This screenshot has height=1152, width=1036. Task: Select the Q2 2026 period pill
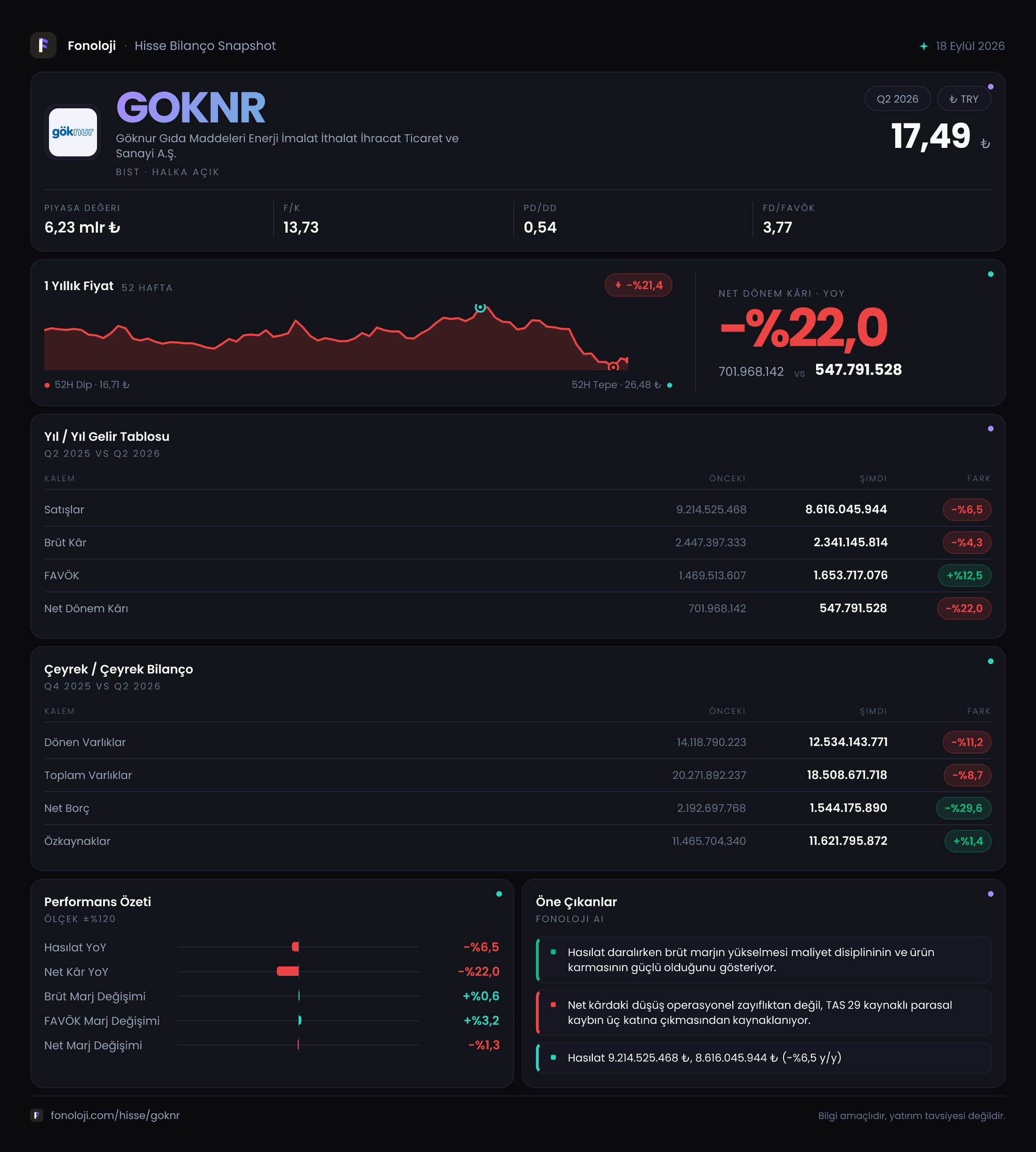coord(897,99)
